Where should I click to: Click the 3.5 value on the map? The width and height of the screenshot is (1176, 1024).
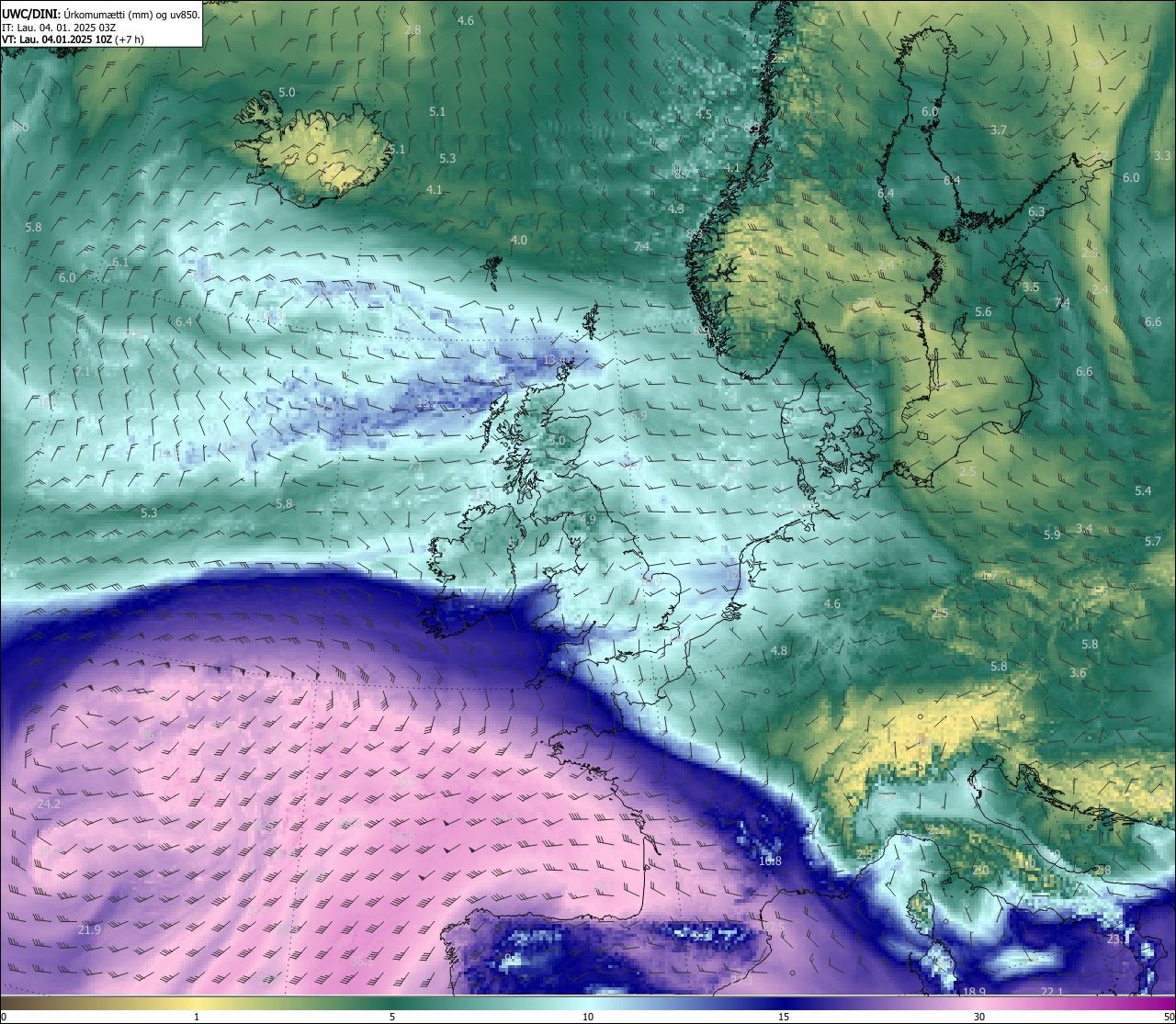pos(1031,287)
